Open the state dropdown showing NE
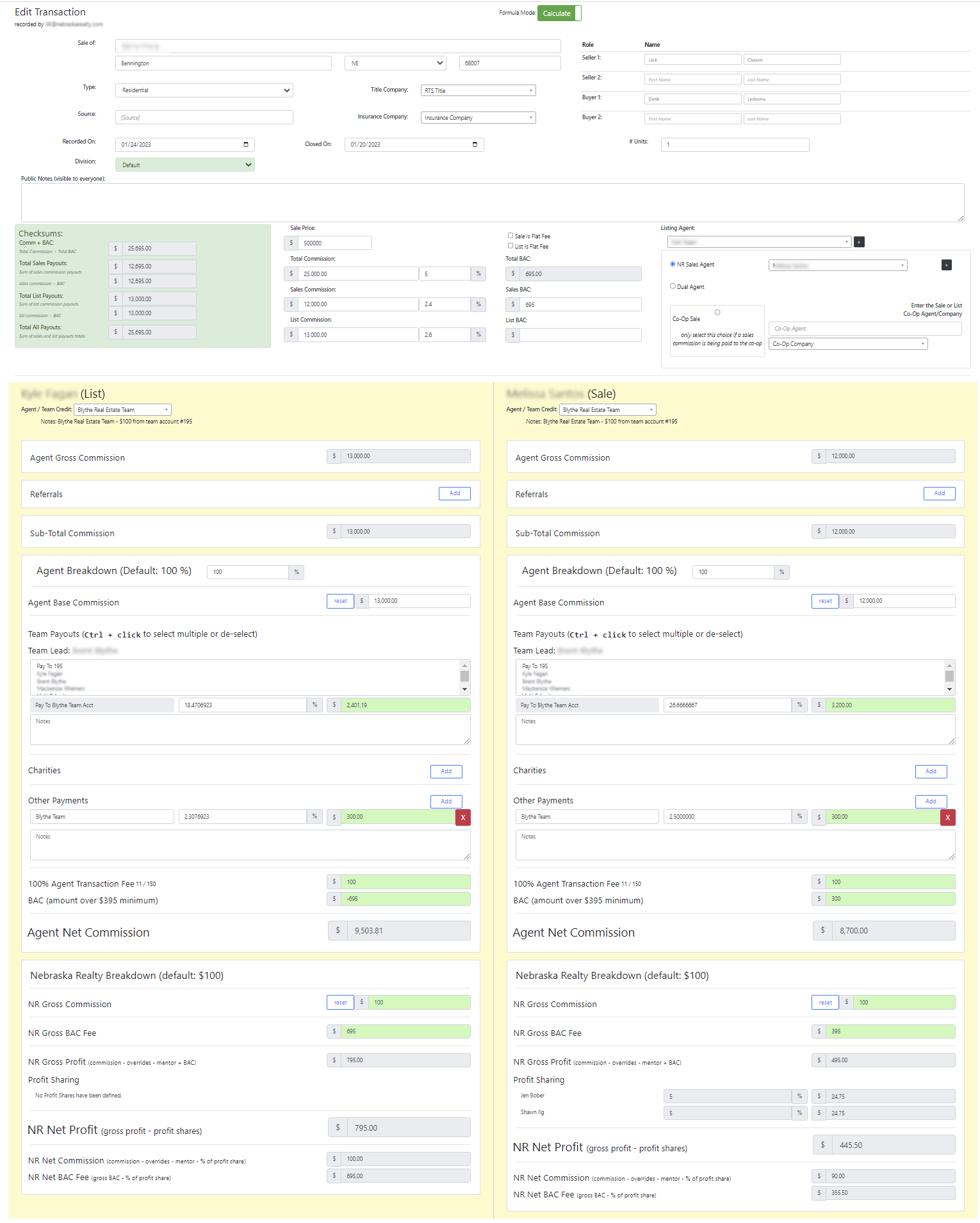980x1223 pixels. tap(396, 63)
